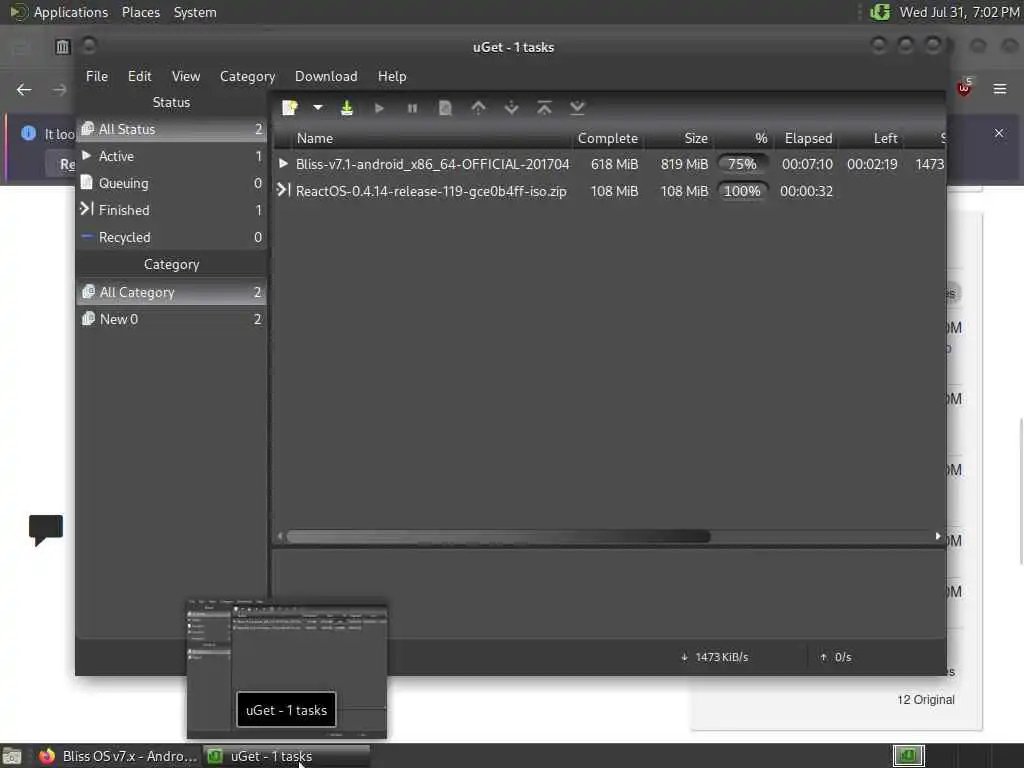Select All Status in the status list

click(172, 129)
